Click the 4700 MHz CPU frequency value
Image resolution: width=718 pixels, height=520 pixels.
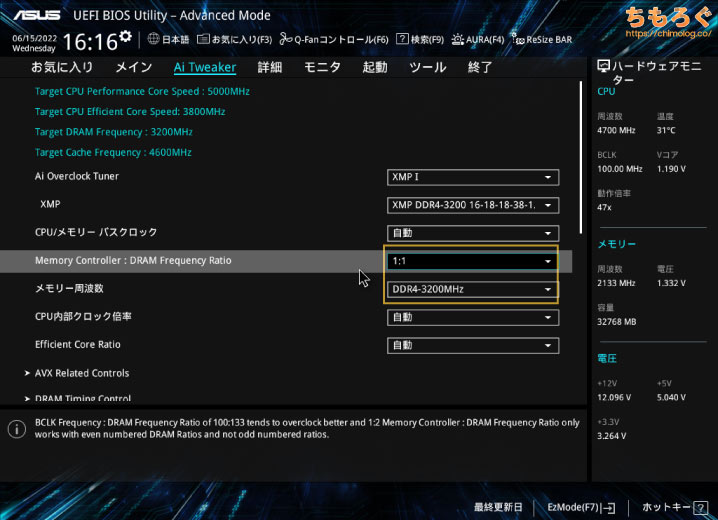[x=616, y=130]
